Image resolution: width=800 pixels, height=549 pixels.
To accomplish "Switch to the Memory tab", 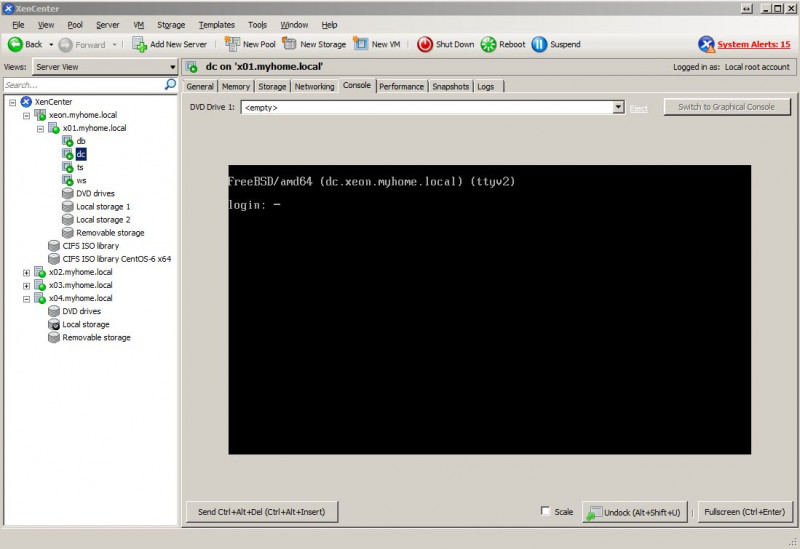I will pos(236,86).
